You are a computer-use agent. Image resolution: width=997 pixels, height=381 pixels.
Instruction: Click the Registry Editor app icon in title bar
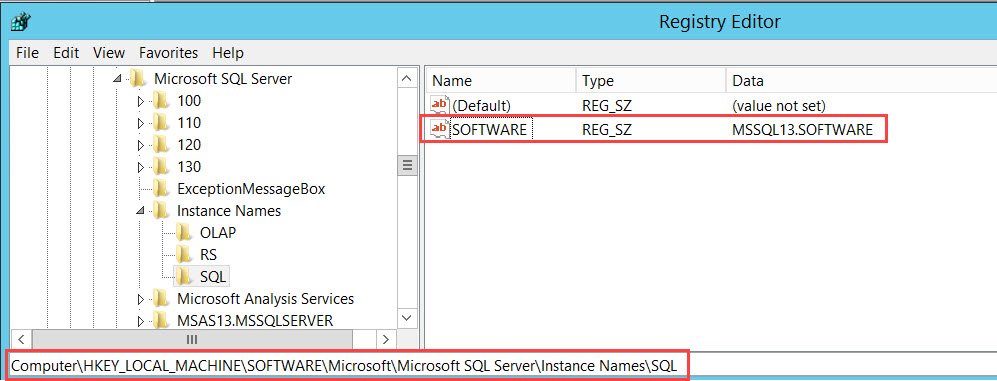pos(18,22)
